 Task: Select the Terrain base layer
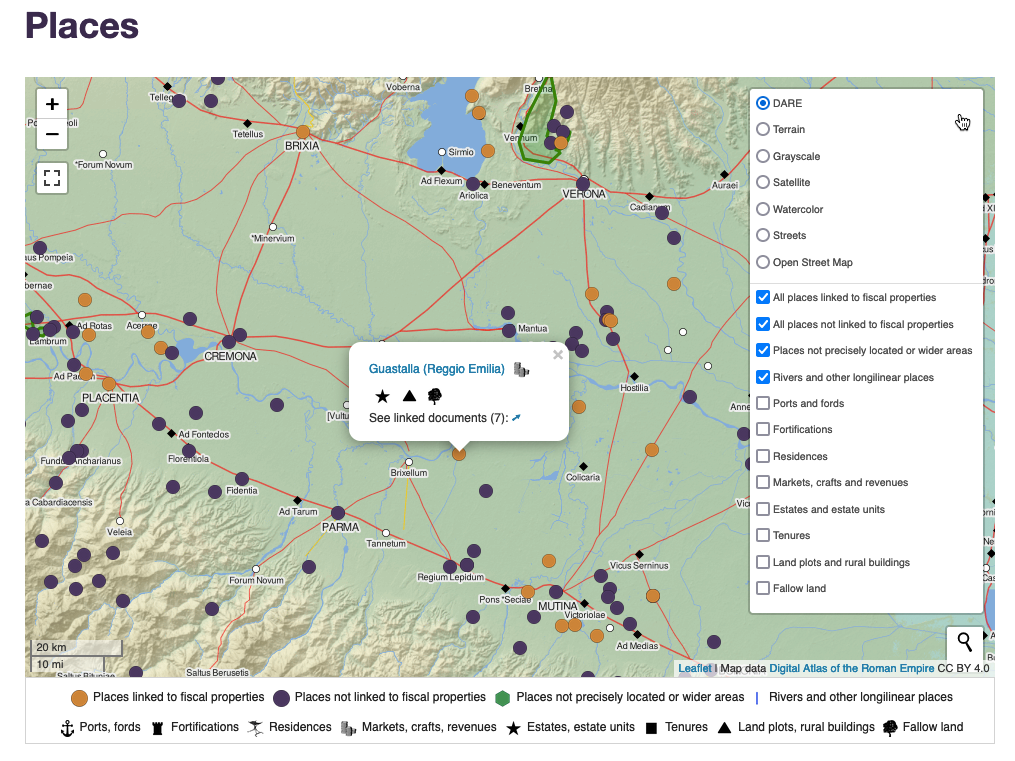coord(763,129)
